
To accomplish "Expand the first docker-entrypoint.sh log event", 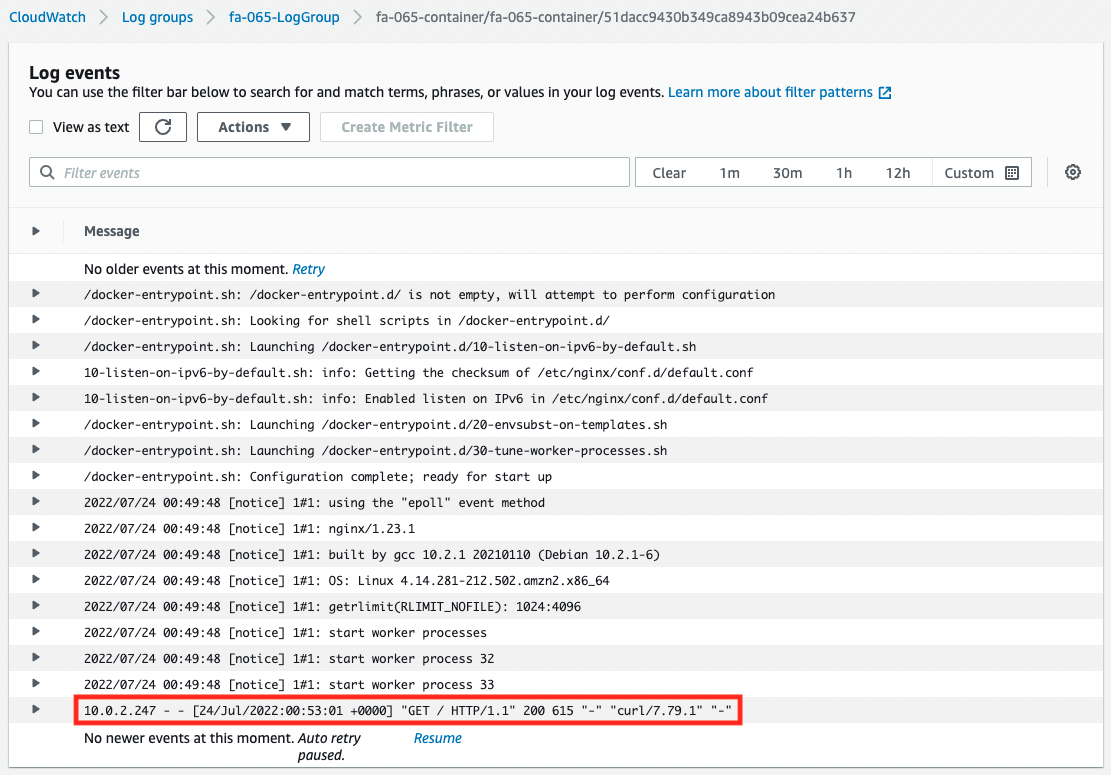I will 36,294.
